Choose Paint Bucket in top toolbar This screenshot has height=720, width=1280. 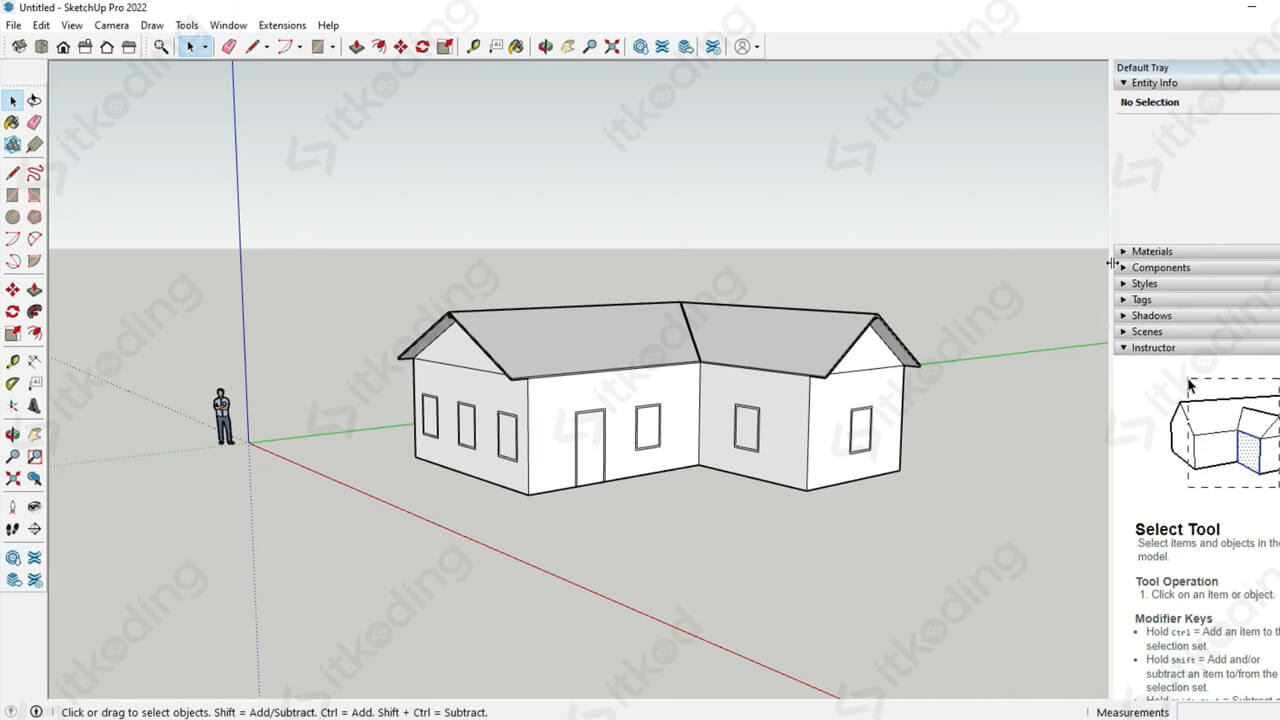516,46
